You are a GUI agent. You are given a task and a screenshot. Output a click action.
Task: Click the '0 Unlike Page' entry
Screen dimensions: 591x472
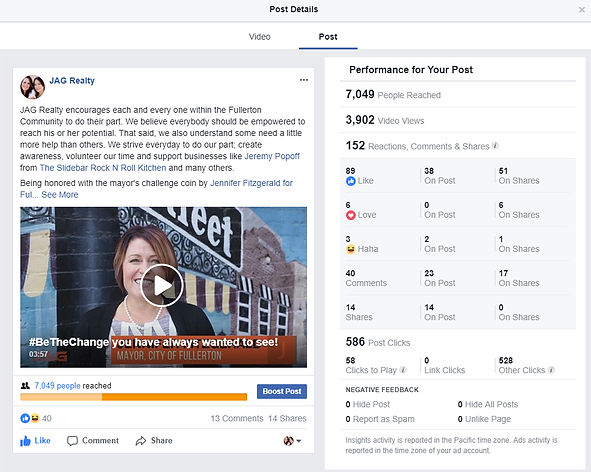pyautogui.click(x=484, y=419)
